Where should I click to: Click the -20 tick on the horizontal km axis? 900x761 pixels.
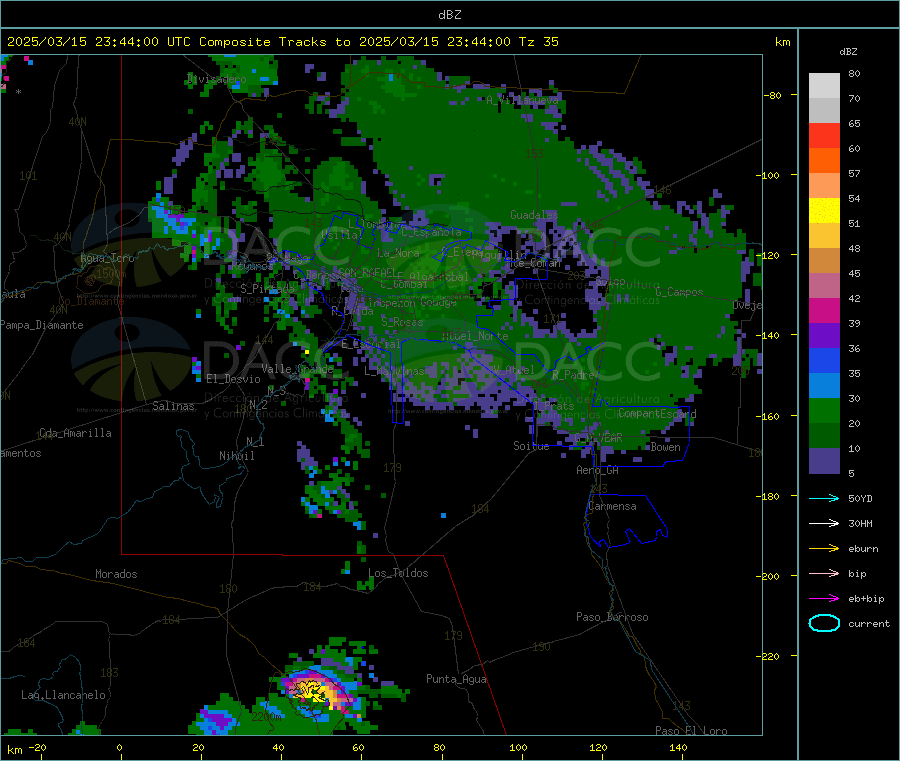(x=37, y=747)
